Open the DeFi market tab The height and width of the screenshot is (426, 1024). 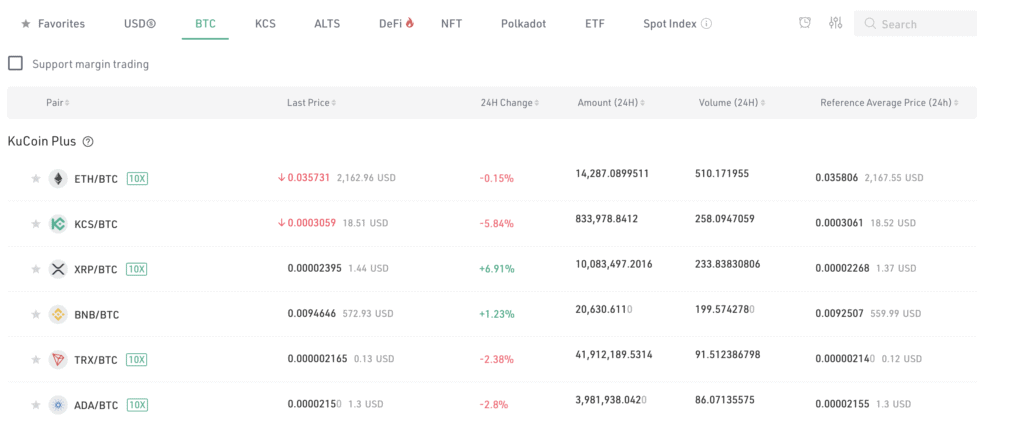pyautogui.click(x=396, y=24)
